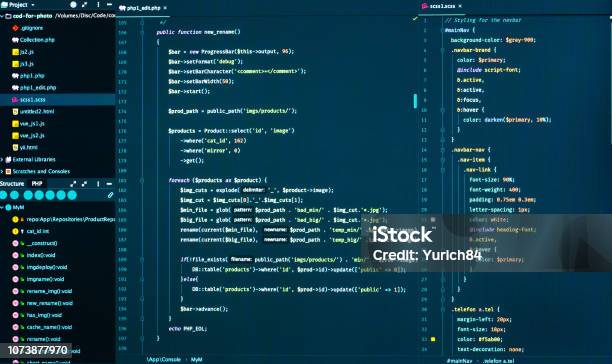
Task: Toggle the fifth circular filter in Structure toolbar
Action: click(50, 195)
